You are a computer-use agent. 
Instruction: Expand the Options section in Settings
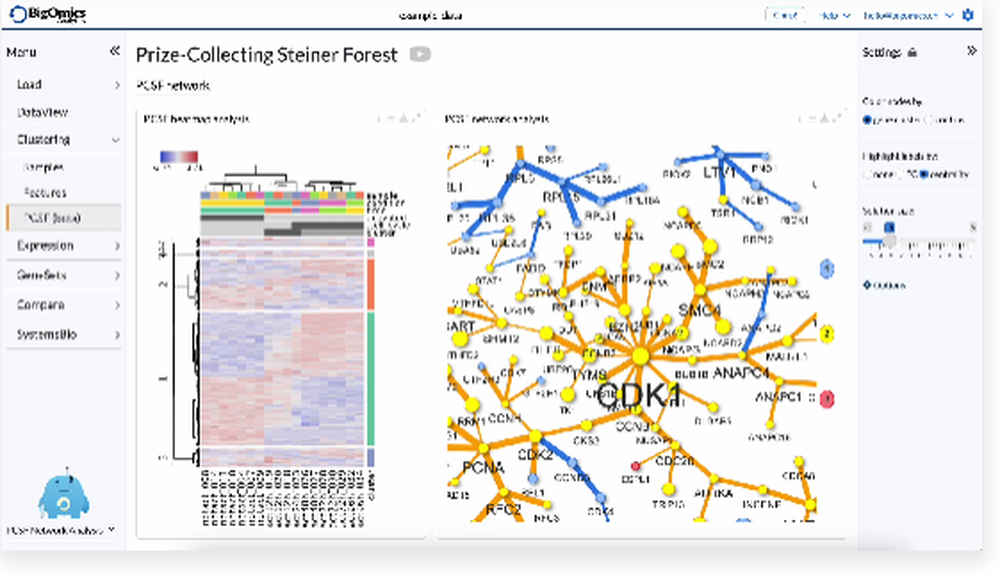coord(885,282)
